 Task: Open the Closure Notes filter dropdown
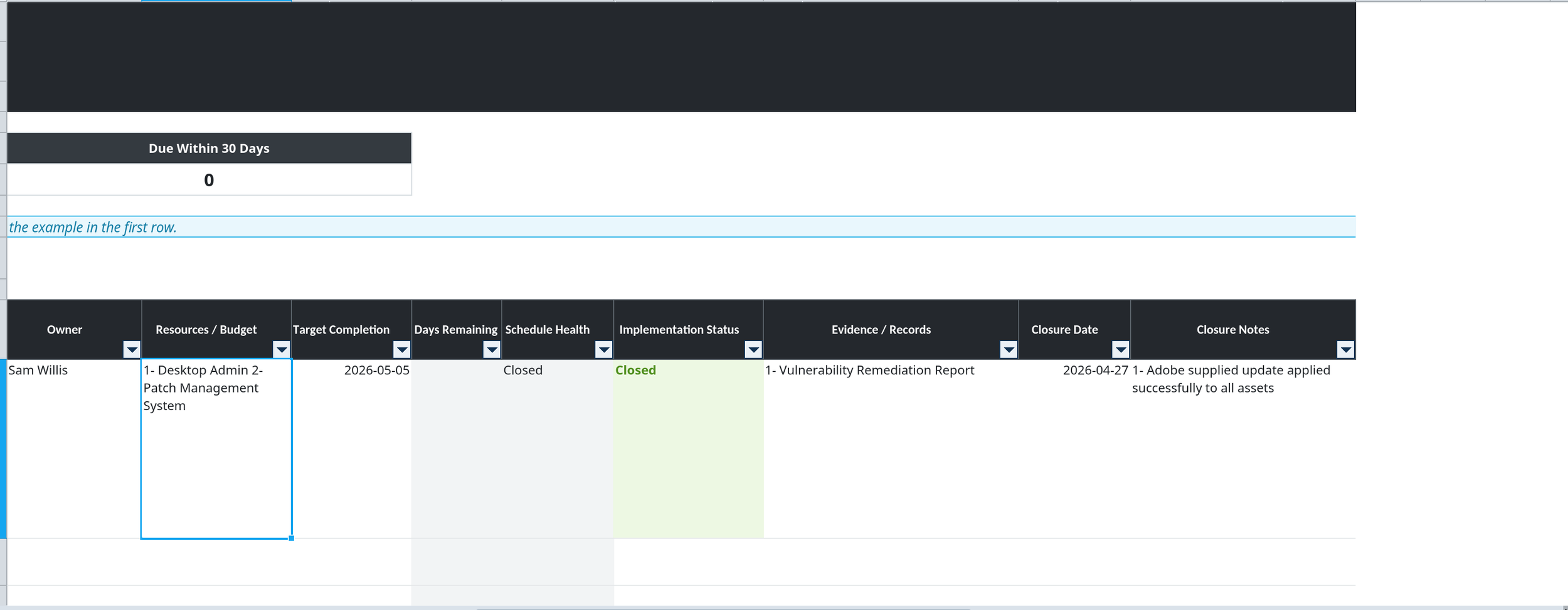pyautogui.click(x=1346, y=349)
